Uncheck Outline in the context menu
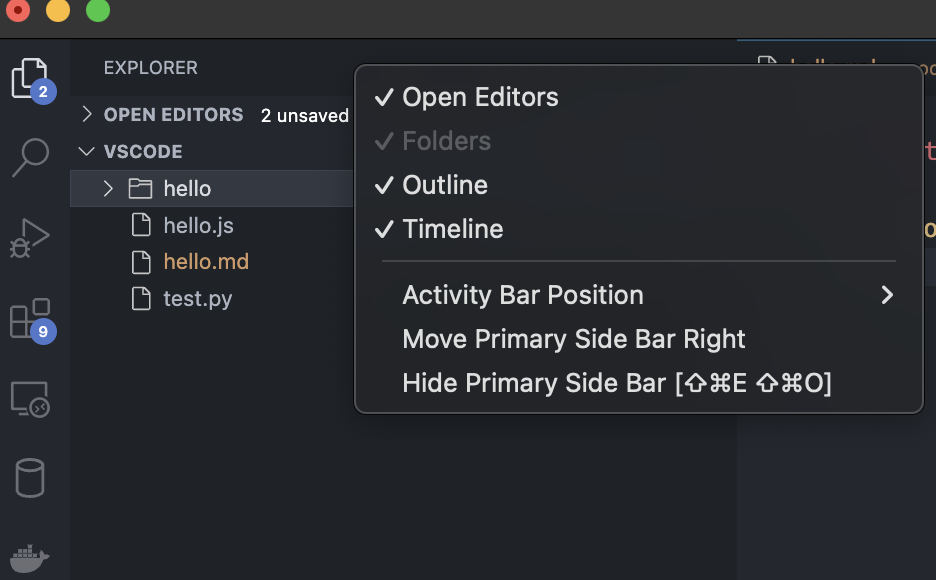The height and width of the screenshot is (580, 936). pos(639,185)
